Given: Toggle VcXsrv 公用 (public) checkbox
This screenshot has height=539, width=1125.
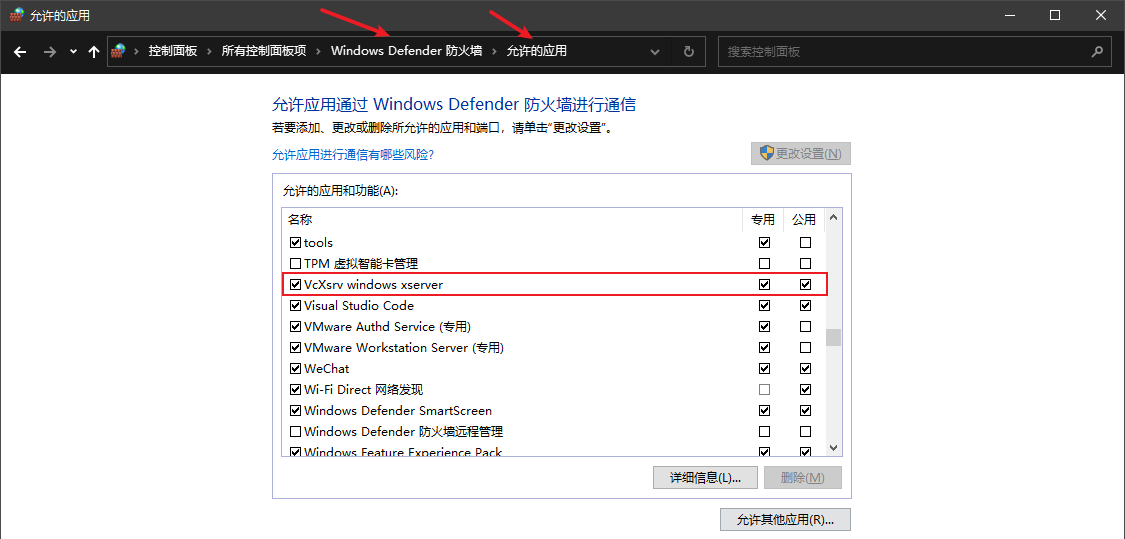Looking at the screenshot, I should coord(806,284).
